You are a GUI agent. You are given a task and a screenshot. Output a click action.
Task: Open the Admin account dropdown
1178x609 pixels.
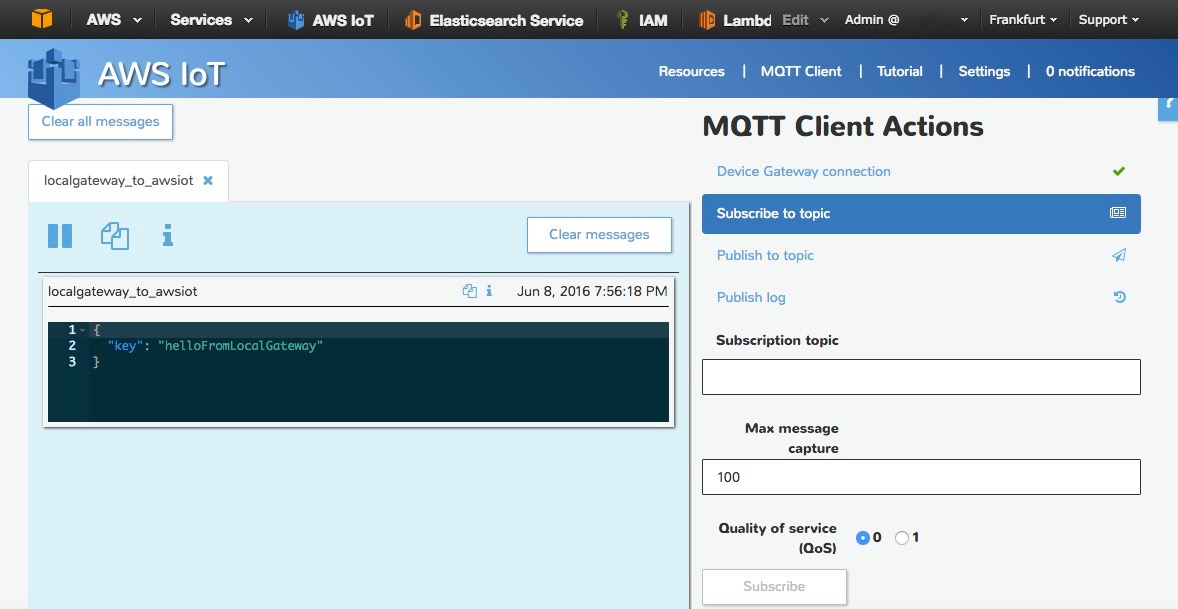pyautogui.click(x=906, y=20)
